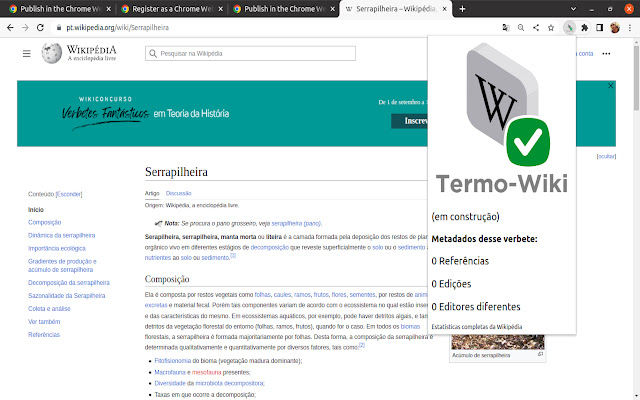Image resolution: width=640 pixels, height=400 pixels.
Task: Click the translate page icon in address bar
Action: [506, 28]
